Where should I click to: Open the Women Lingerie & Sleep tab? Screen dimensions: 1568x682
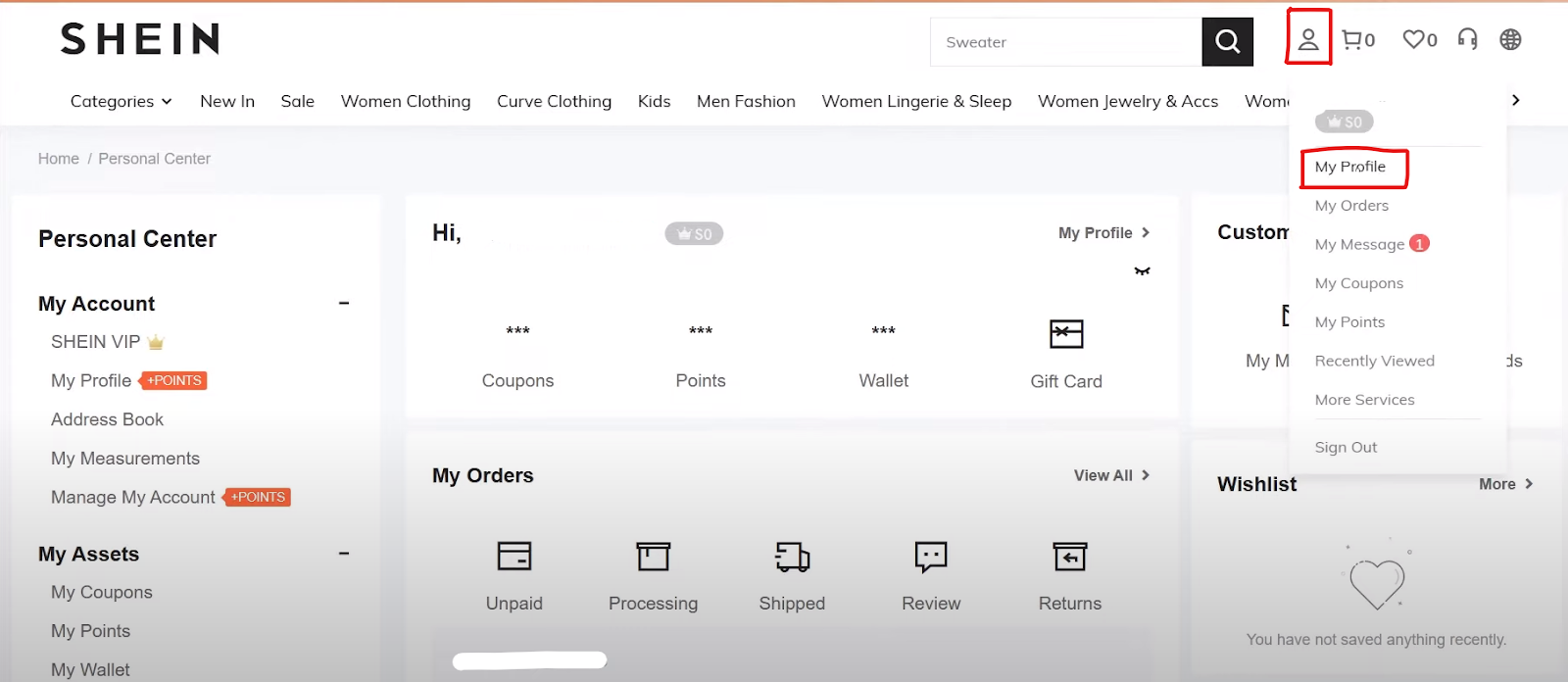tap(916, 101)
